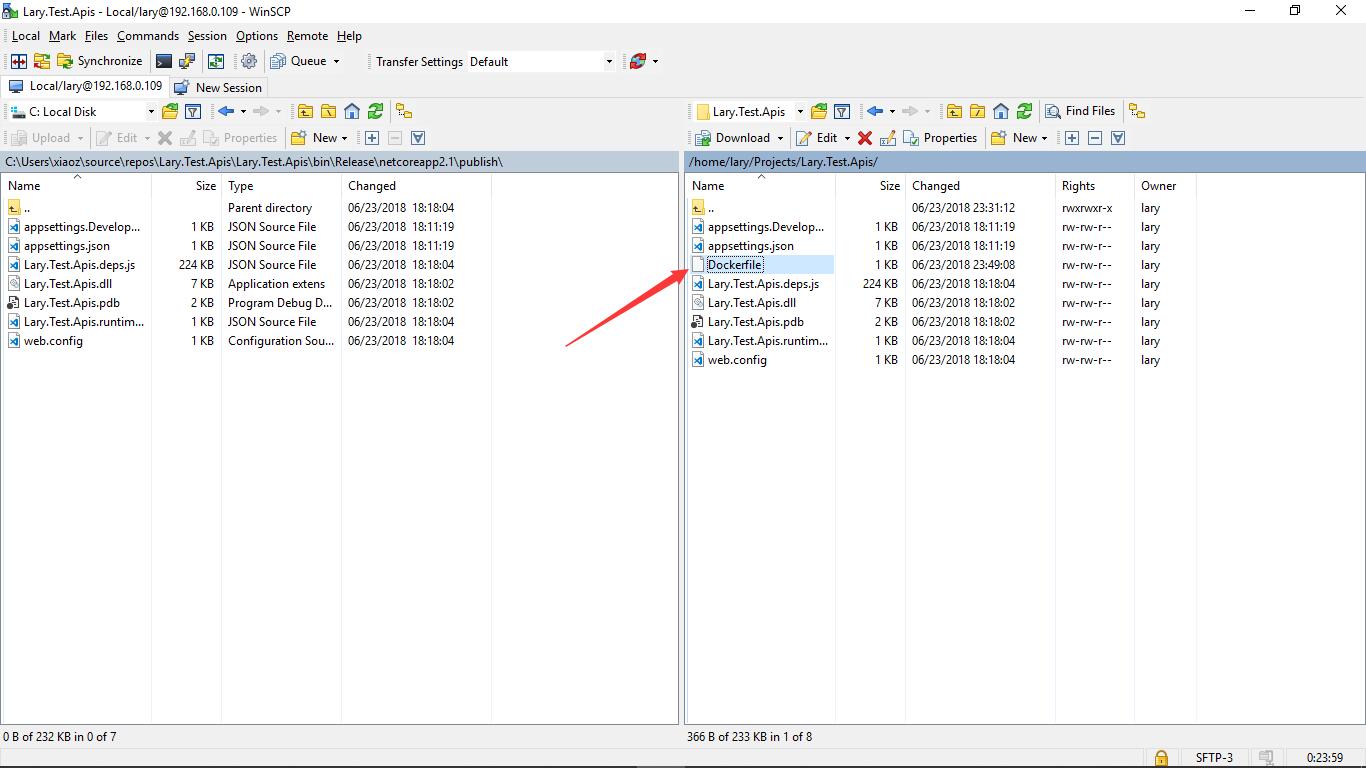The image size is (1366, 768).
Task: Open the Local menu
Action: click(x=26, y=36)
